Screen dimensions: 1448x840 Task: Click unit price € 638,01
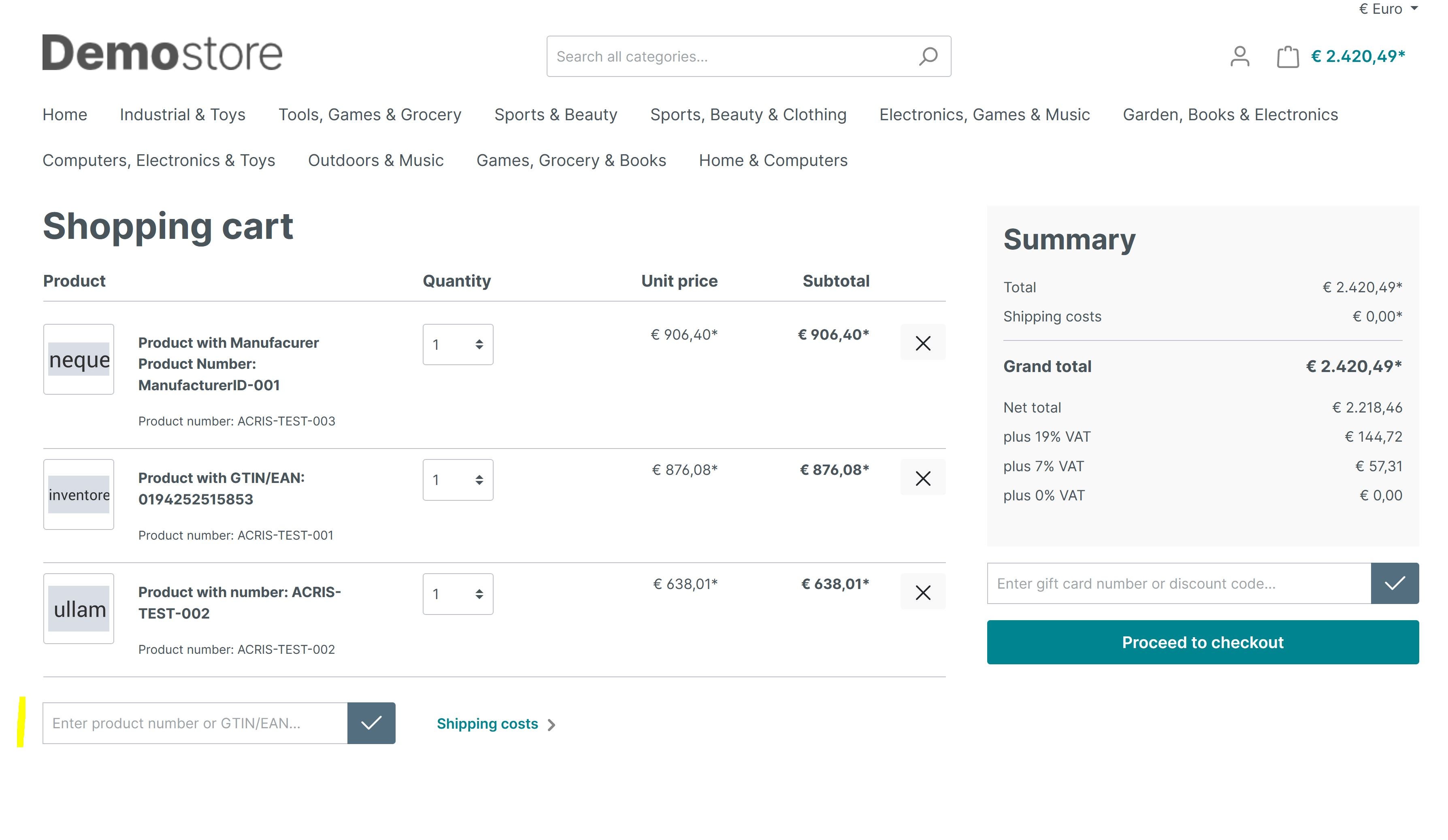coord(685,584)
